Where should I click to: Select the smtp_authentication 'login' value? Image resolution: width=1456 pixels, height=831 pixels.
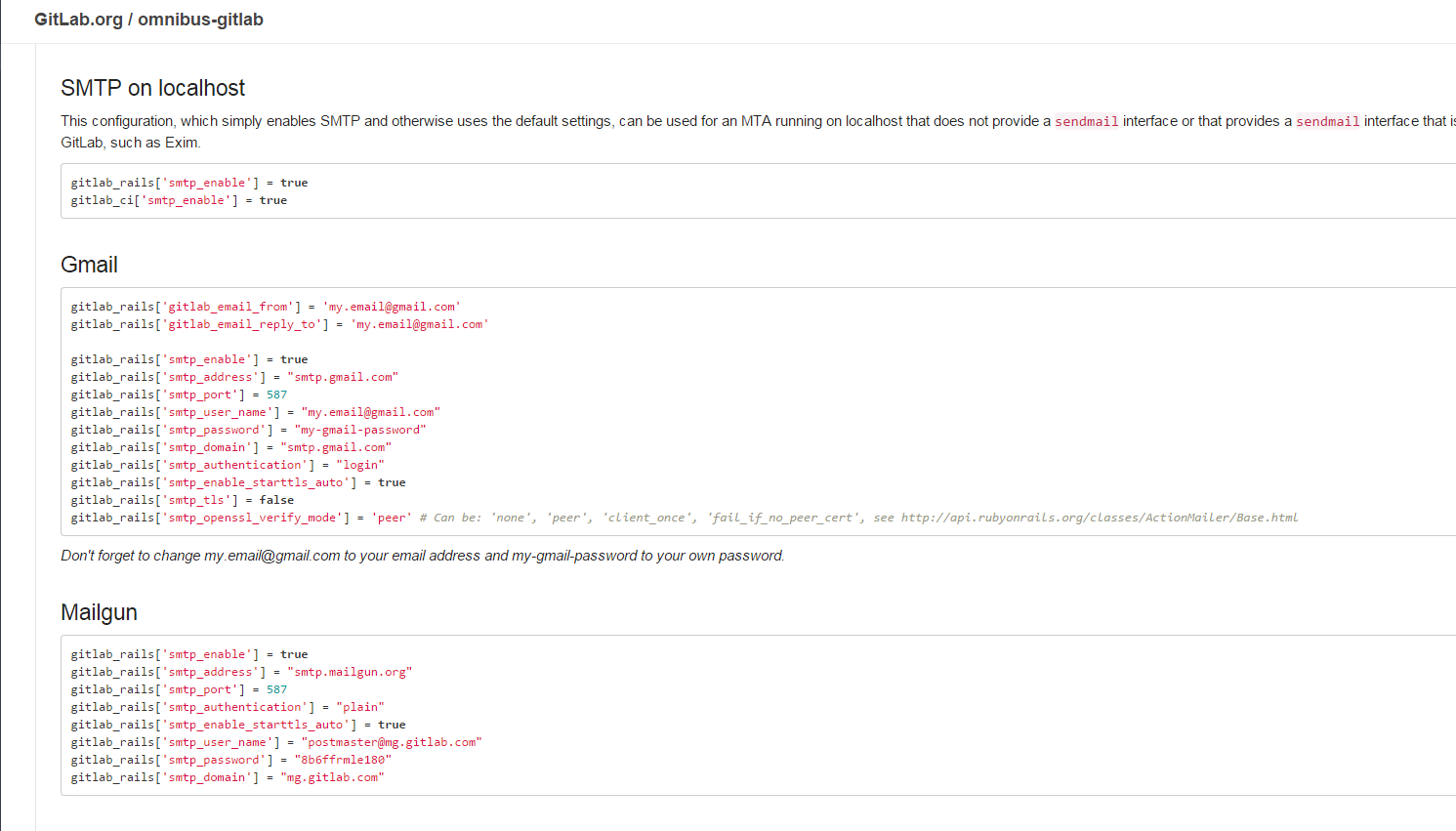362,464
